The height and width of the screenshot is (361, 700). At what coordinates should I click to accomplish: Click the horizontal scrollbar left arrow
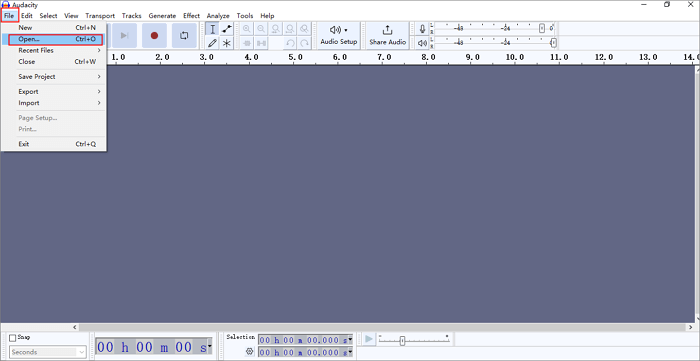(x=75, y=327)
